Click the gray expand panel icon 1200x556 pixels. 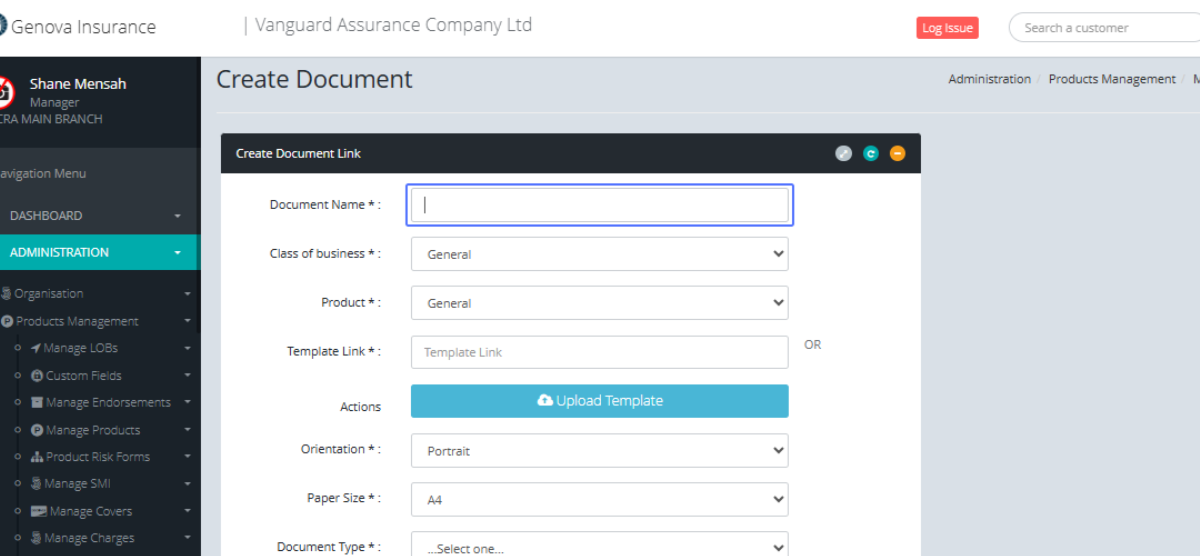[844, 153]
